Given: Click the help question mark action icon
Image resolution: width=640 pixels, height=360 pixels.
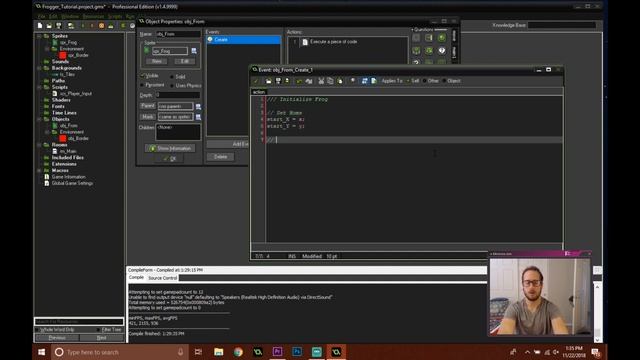Looking at the screenshot, I should point(442,51).
